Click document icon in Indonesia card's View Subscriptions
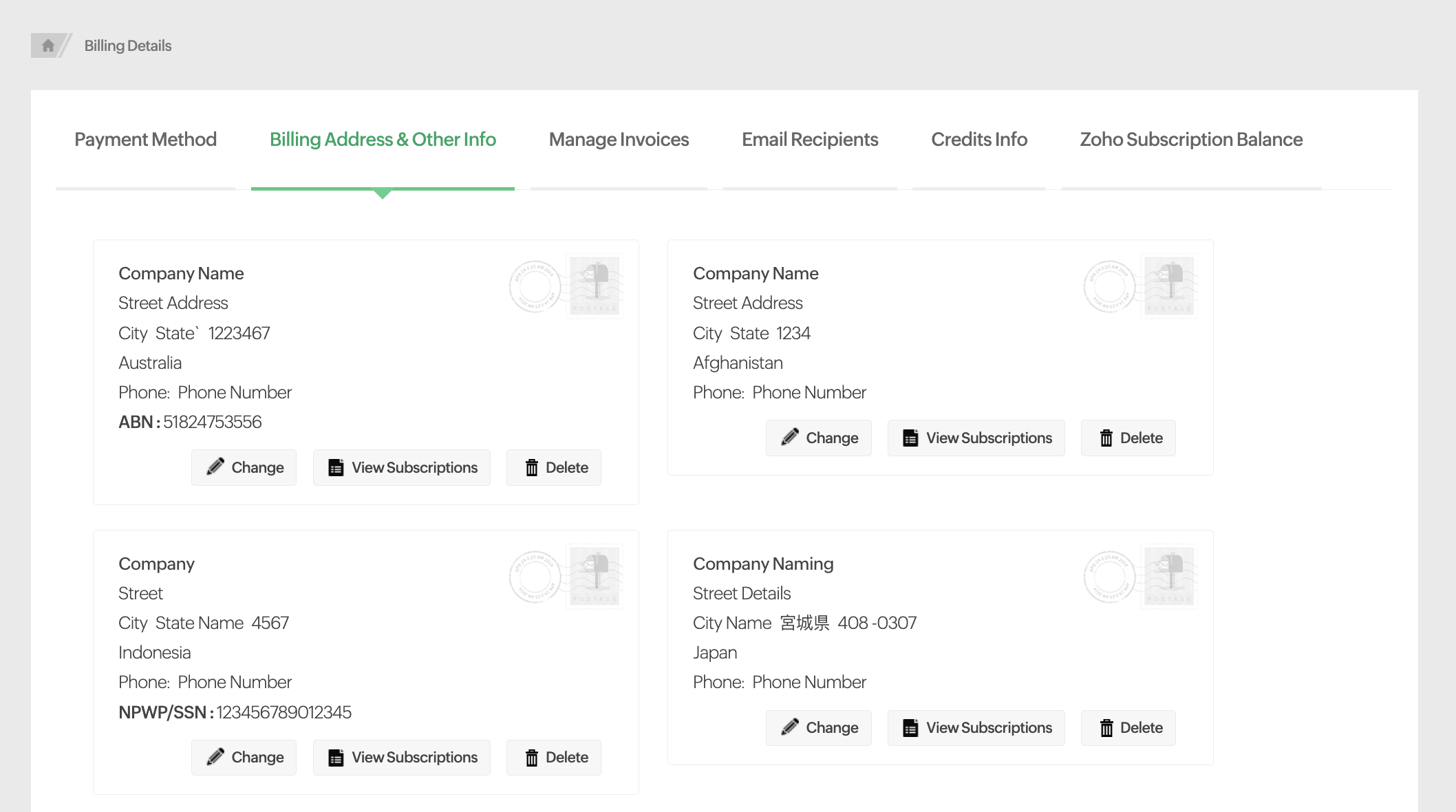The image size is (1456, 812). [x=336, y=757]
